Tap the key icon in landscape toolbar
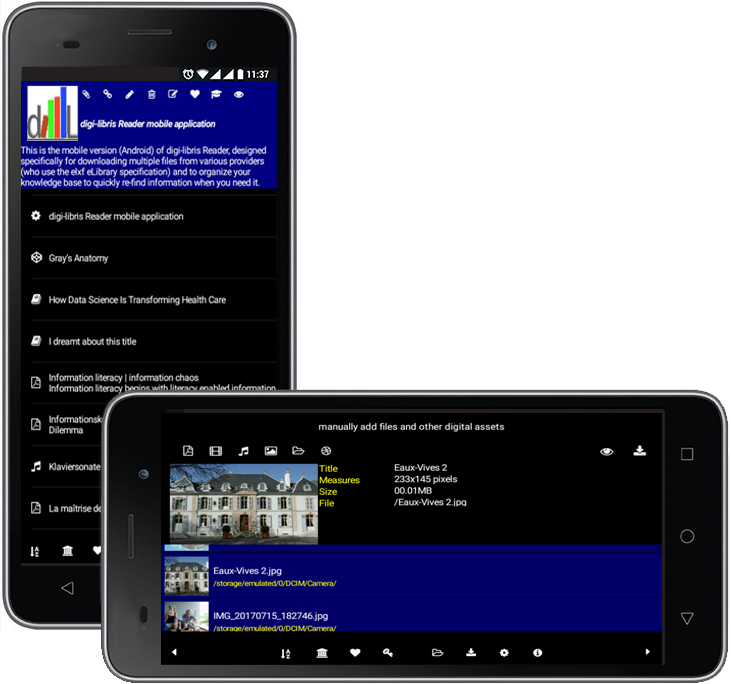Screen dimensions: 731x684 pyautogui.click(x=388, y=653)
